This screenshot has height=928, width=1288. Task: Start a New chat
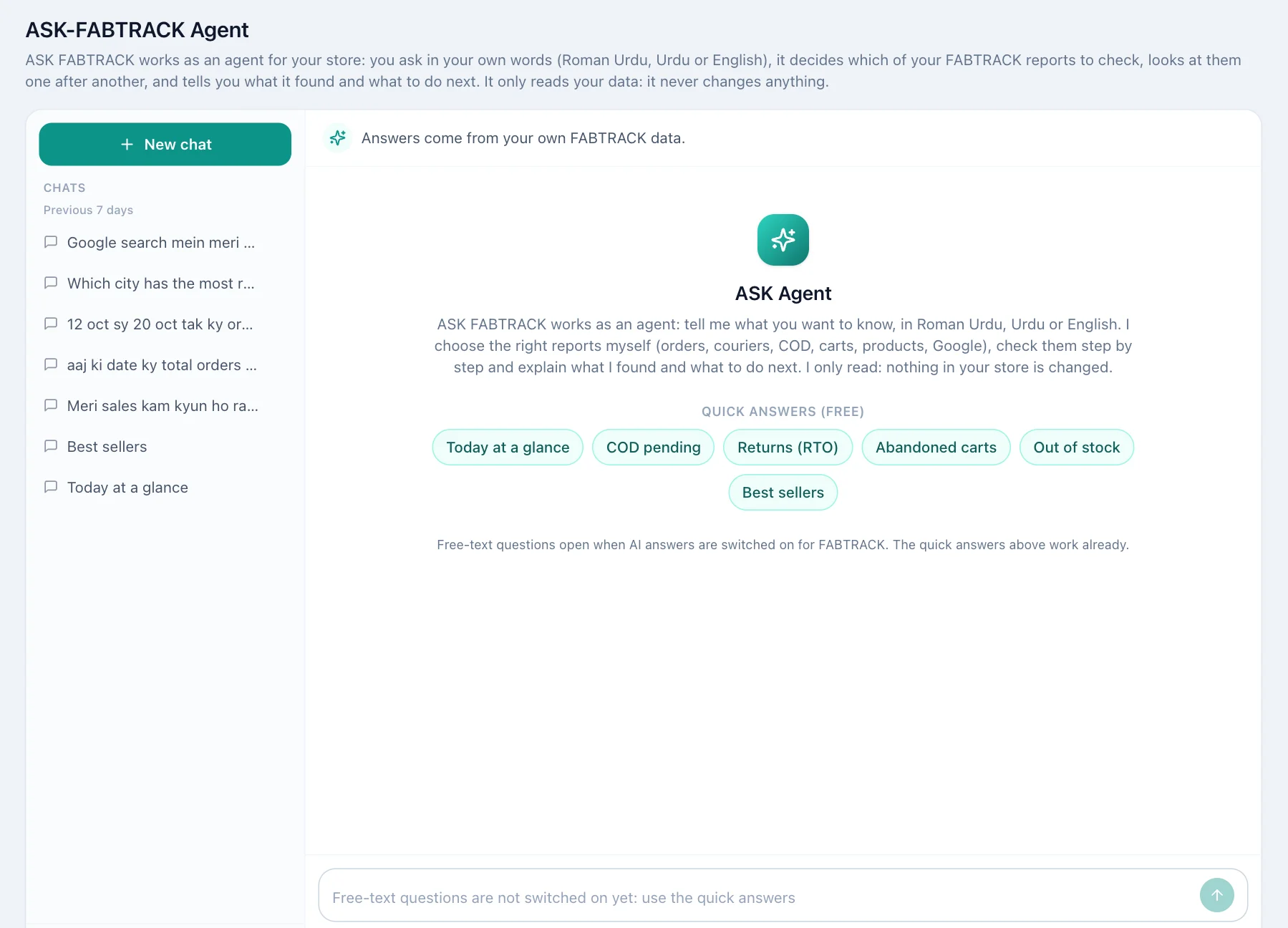(x=165, y=144)
